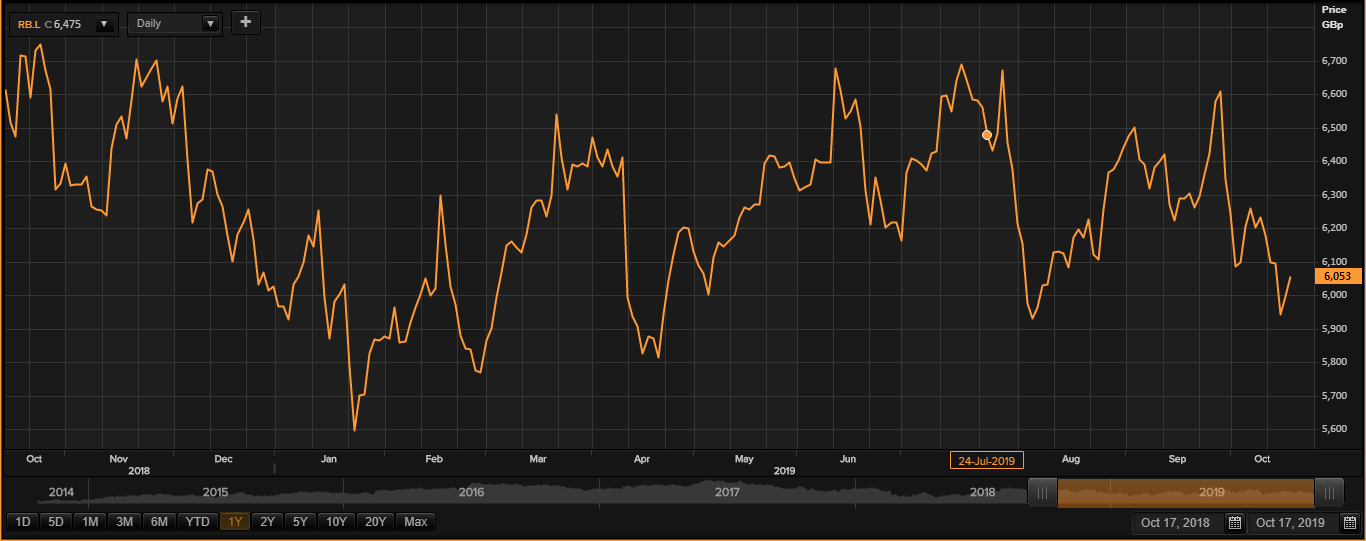Viewport: 1366px width, 541px height.
Task: Select the 5D range button
Action: (56, 521)
